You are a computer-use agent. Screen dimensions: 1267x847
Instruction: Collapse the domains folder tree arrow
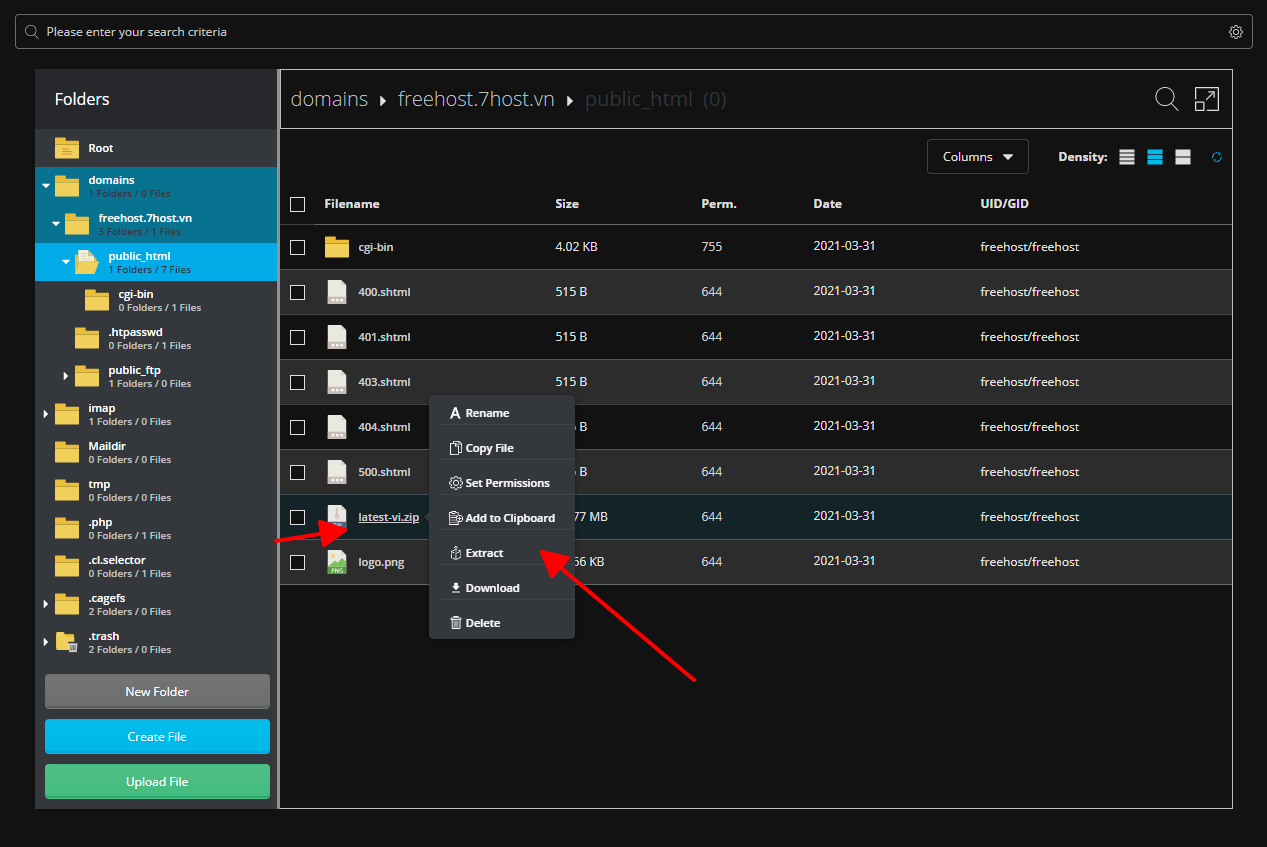click(x=45, y=186)
